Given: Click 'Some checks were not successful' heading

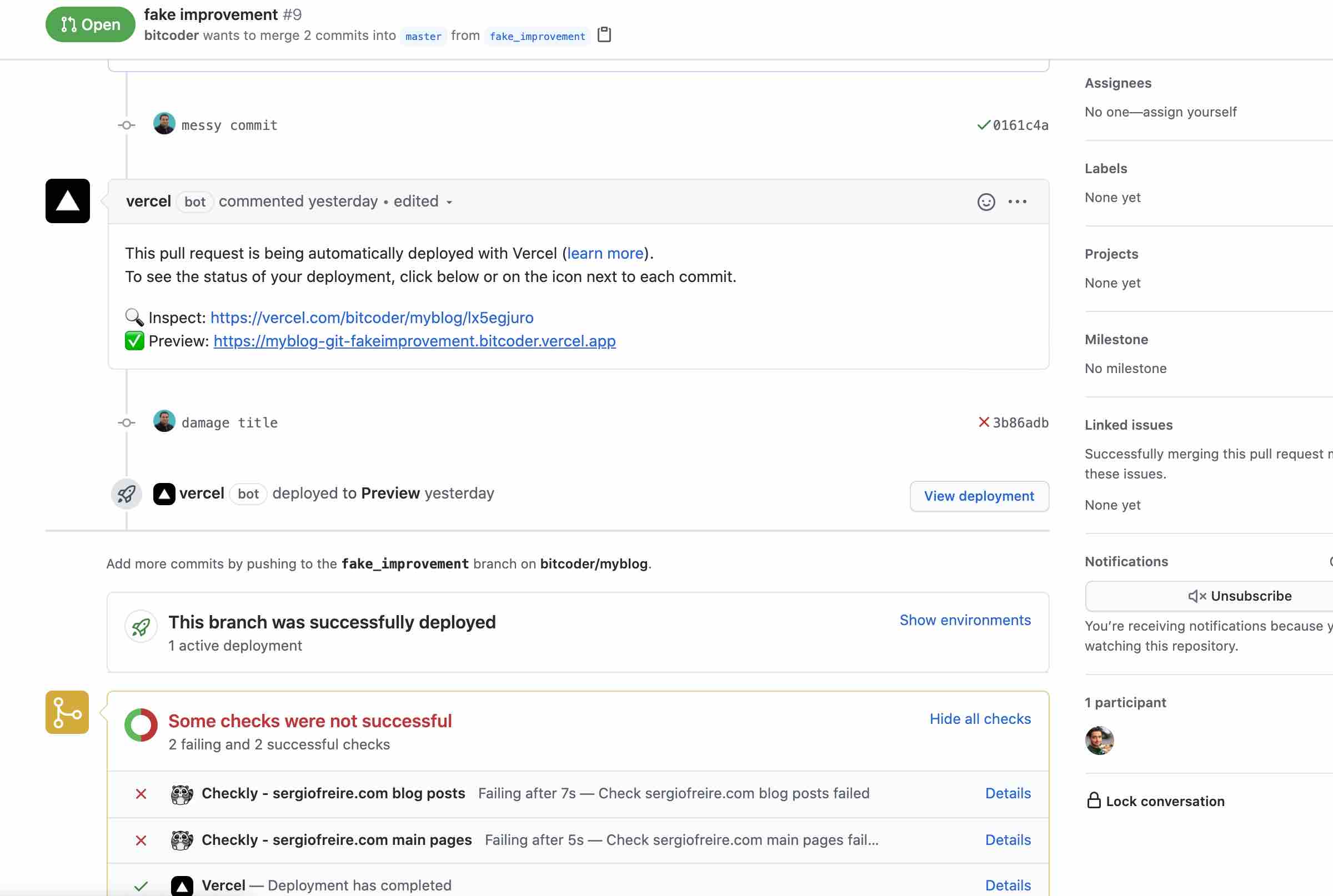Looking at the screenshot, I should 310,721.
